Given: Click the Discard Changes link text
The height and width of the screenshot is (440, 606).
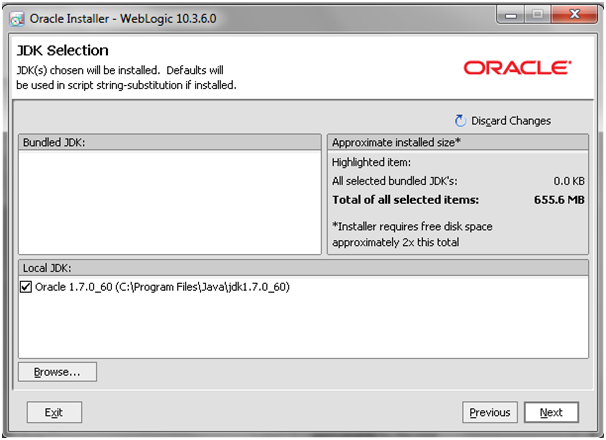Looking at the screenshot, I should [511, 121].
